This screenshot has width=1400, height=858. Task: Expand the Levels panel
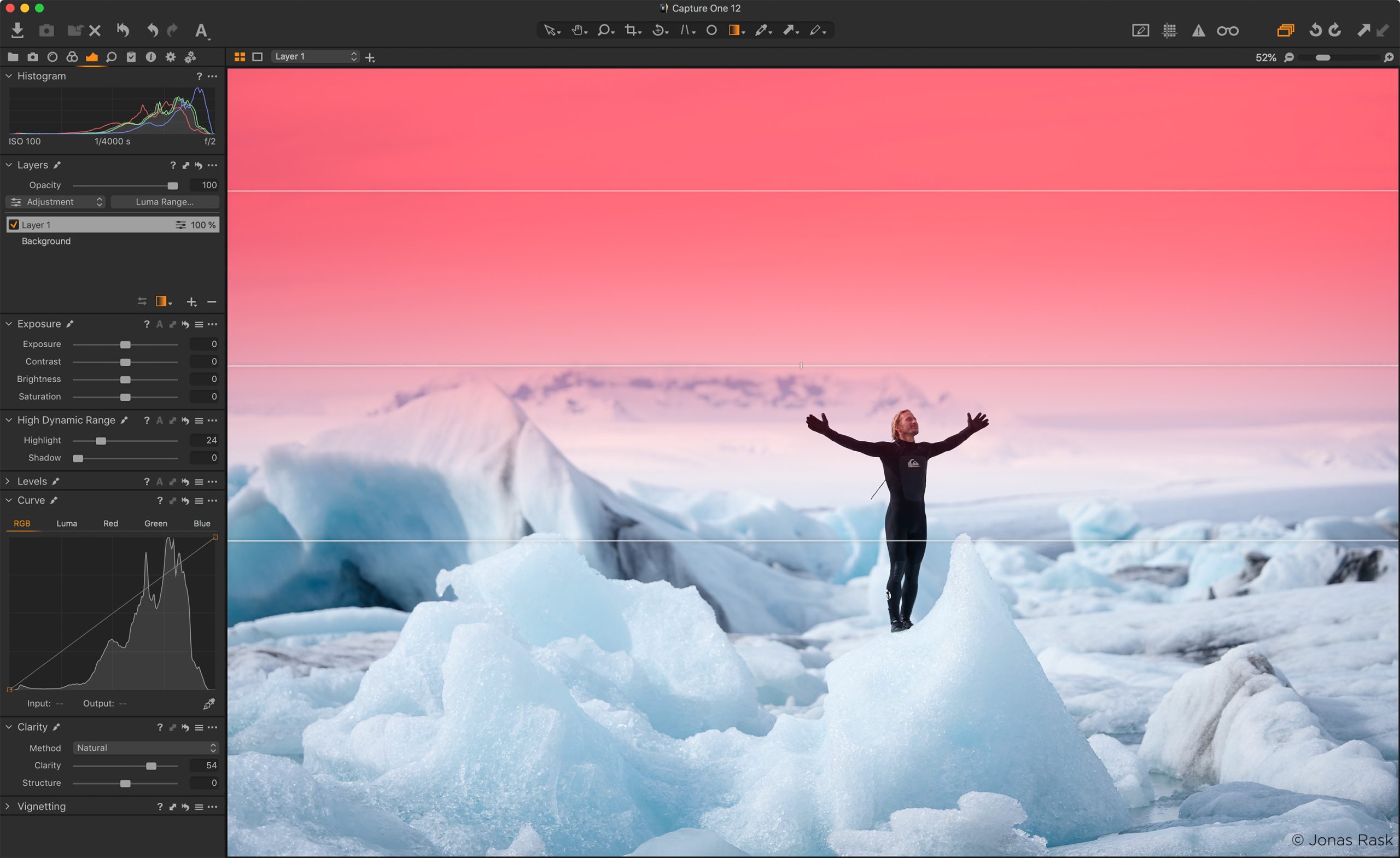point(8,481)
